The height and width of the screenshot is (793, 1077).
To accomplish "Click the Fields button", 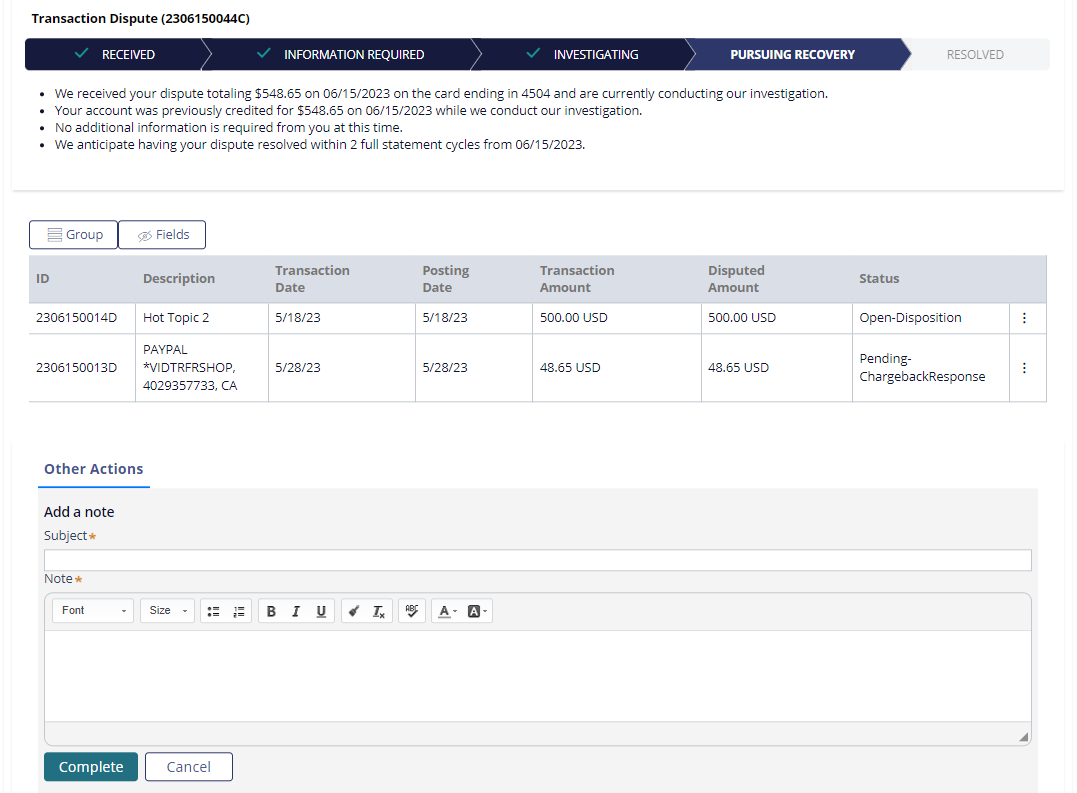I will pos(162,235).
